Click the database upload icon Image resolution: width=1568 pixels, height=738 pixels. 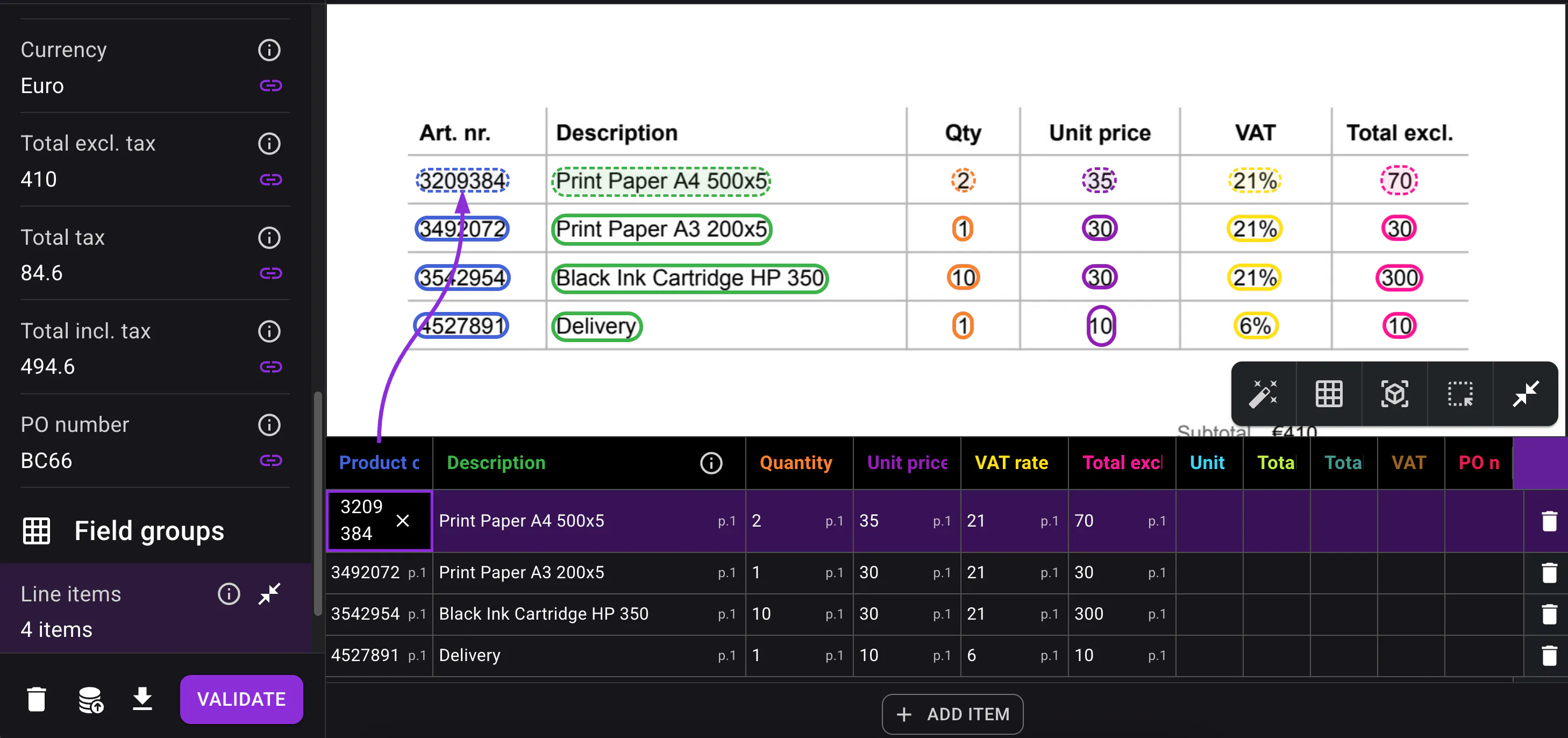point(91,699)
